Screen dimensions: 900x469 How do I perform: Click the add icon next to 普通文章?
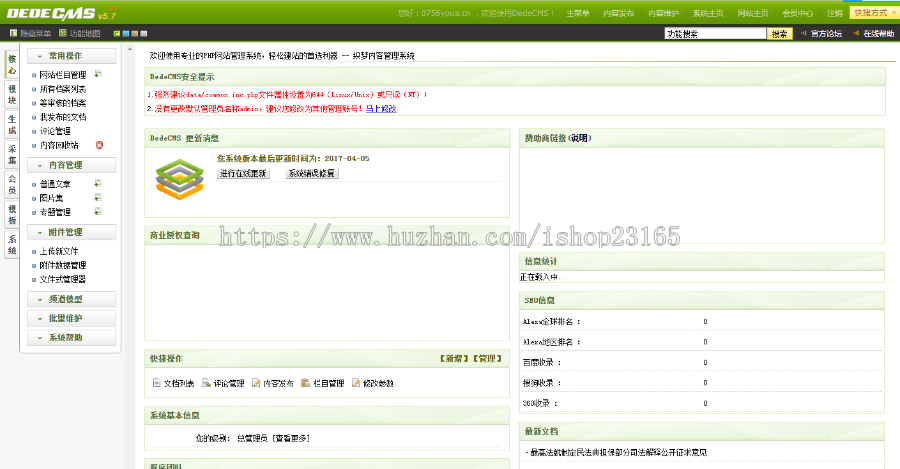click(x=98, y=184)
